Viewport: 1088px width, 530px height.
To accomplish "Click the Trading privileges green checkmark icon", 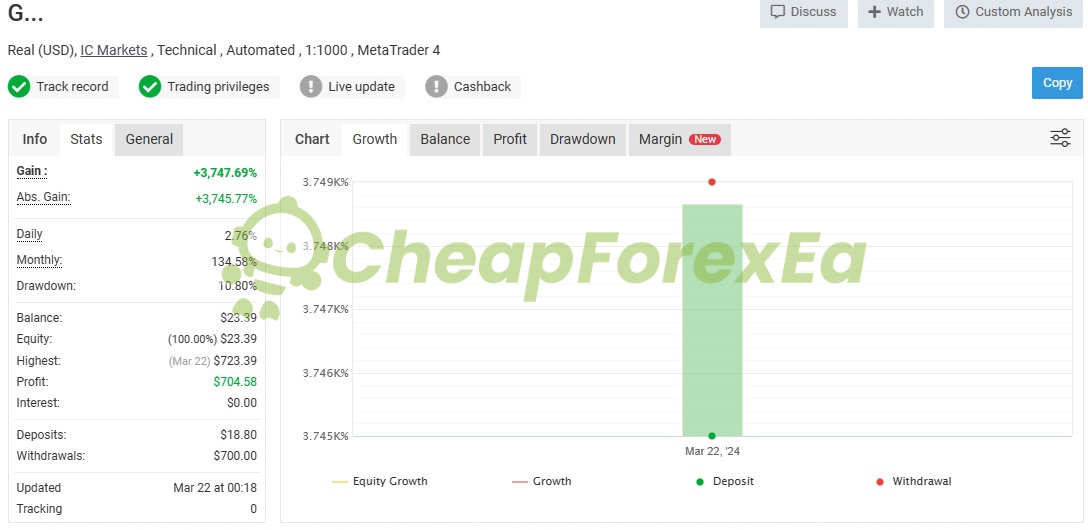I will tap(150, 87).
